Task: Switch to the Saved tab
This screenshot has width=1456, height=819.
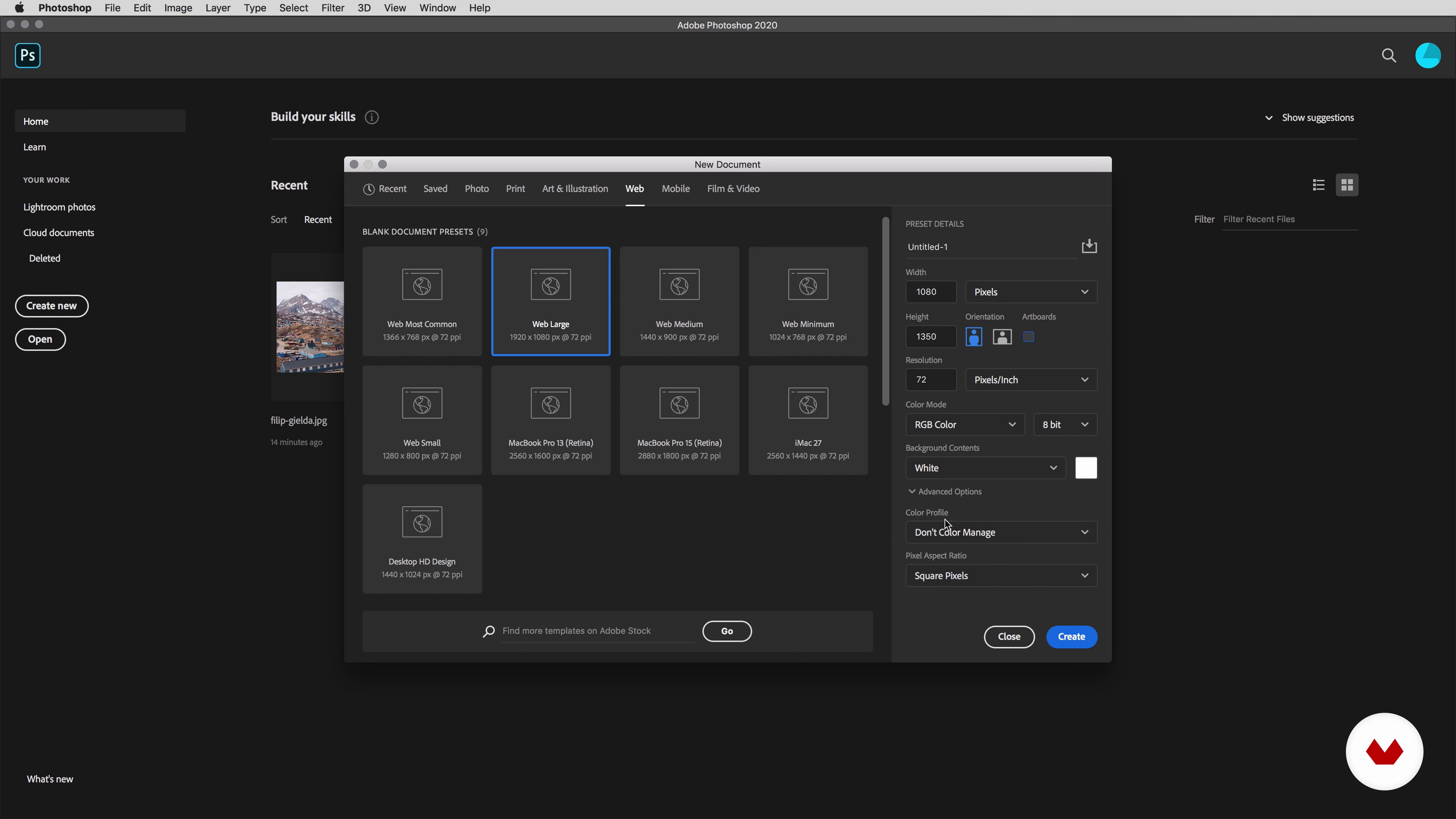Action: click(x=435, y=189)
